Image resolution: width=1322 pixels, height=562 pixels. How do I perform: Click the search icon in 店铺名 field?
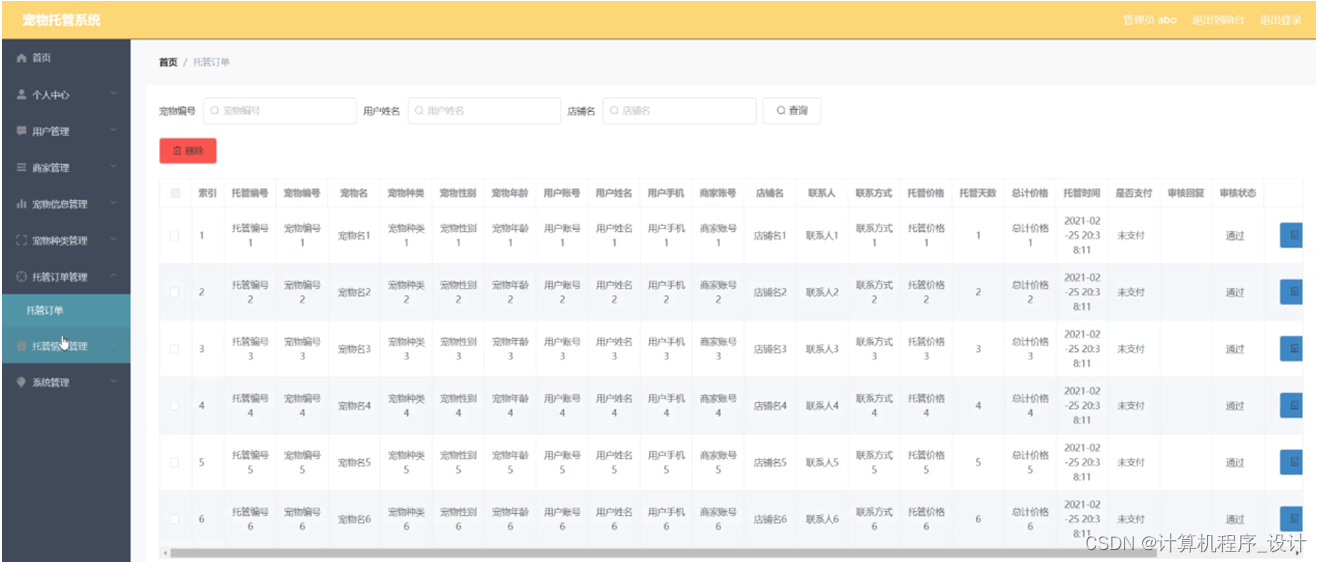coord(614,111)
